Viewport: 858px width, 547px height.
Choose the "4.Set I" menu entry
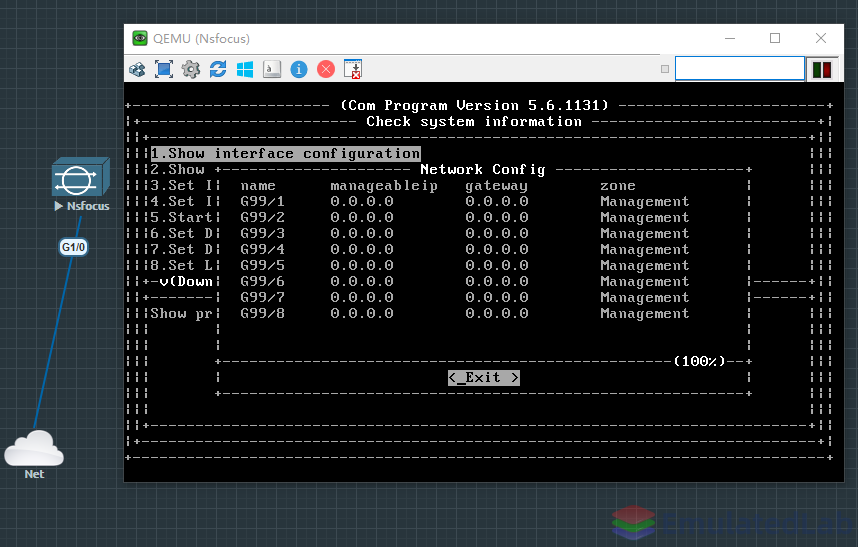click(x=182, y=201)
